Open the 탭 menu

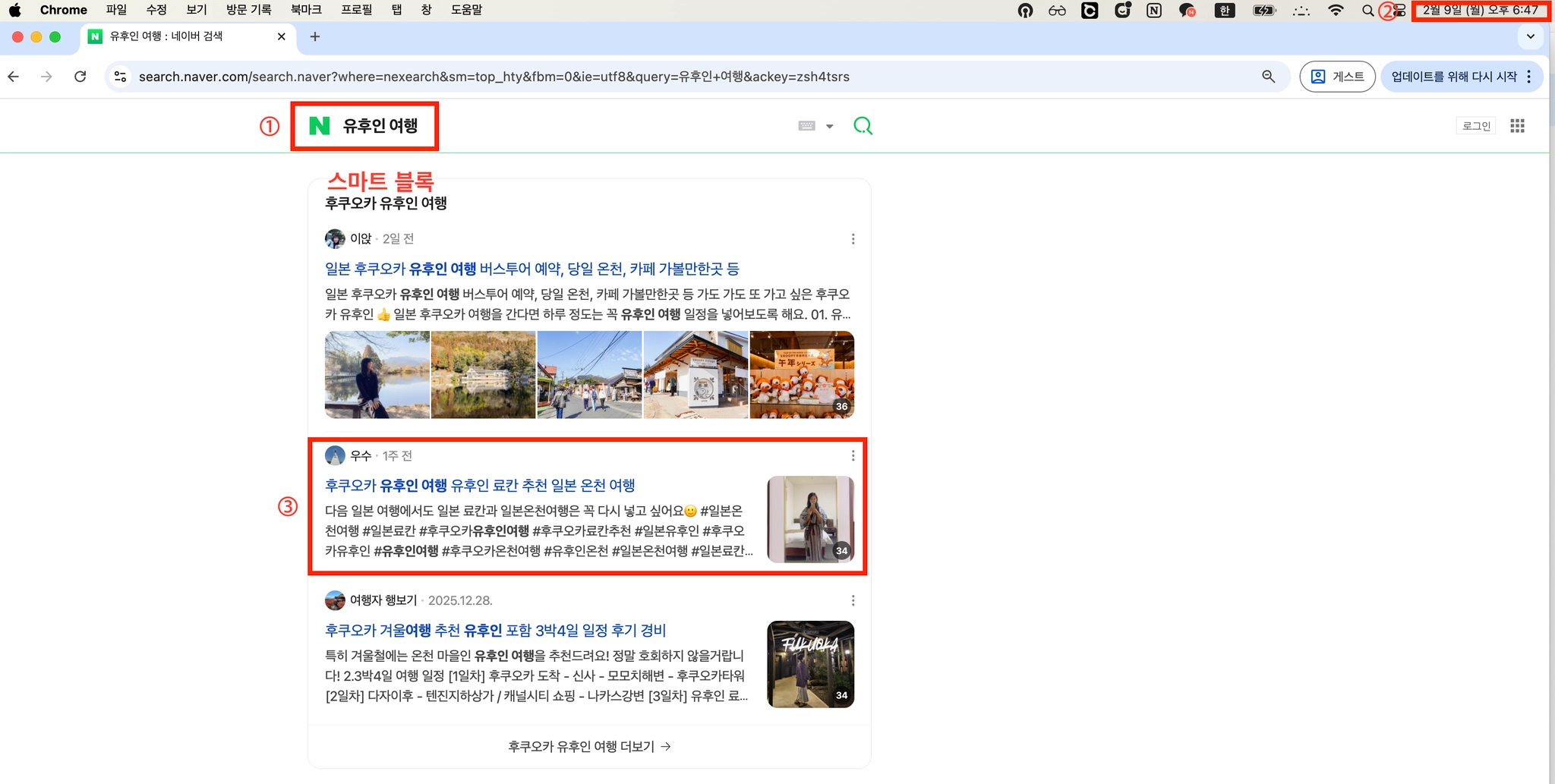point(396,11)
